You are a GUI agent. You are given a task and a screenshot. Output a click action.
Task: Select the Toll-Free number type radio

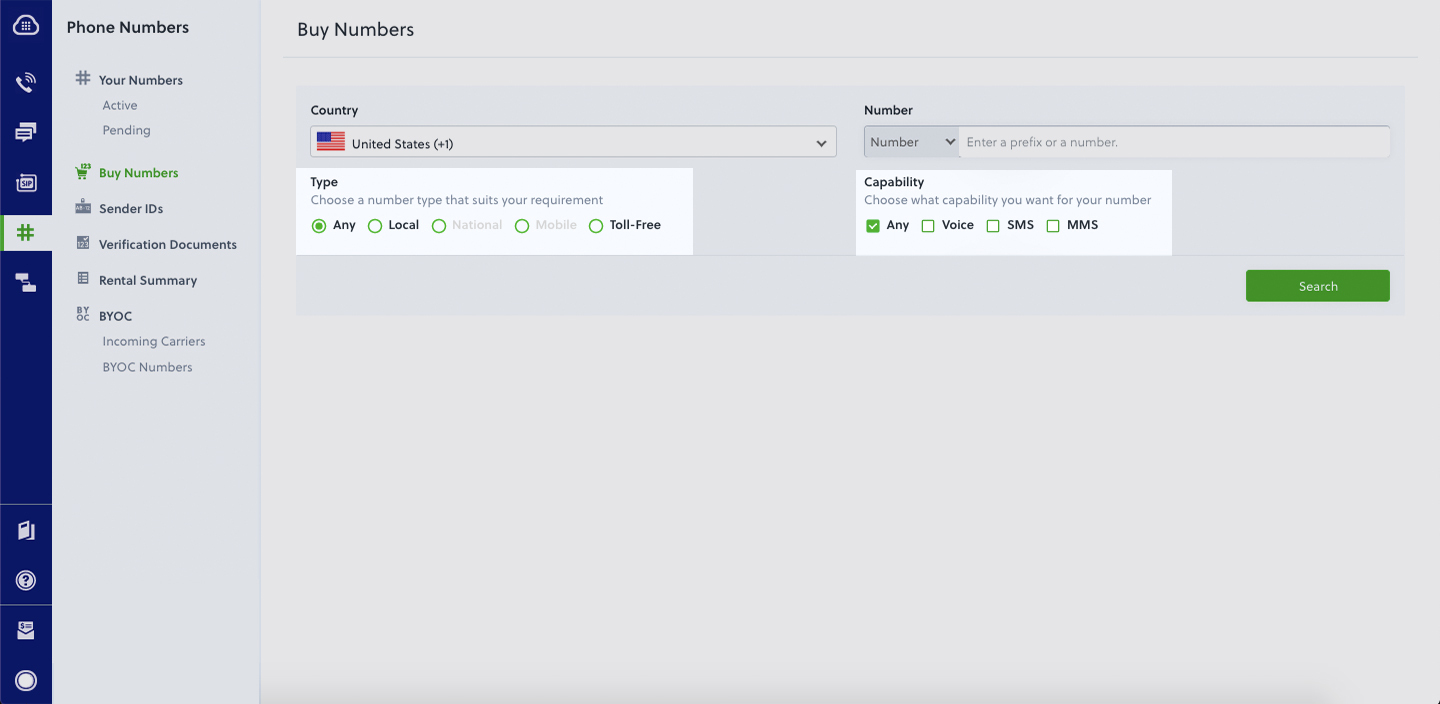(596, 226)
